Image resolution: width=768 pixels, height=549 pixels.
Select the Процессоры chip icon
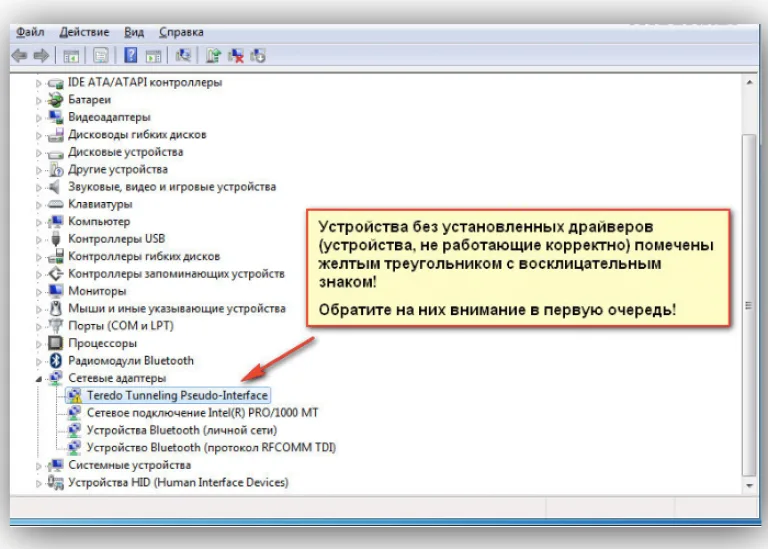click(55, 343)
